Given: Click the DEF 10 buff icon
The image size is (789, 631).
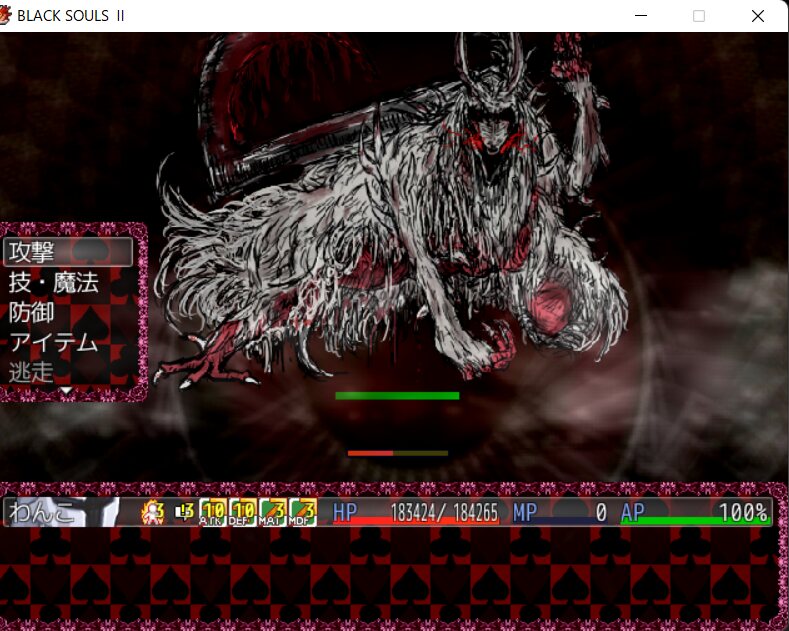Looking at the screenshot, I should tap(243, 512).
